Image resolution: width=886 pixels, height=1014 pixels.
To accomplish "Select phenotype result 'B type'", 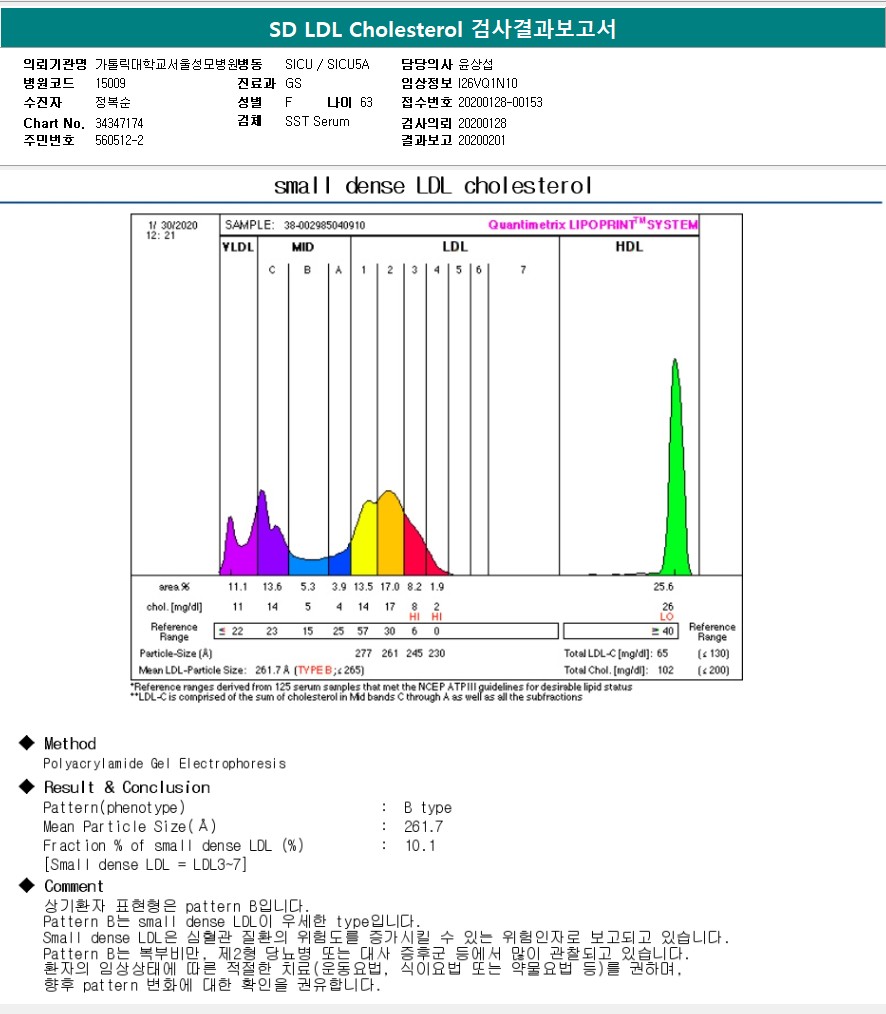I will click(427, 807).
